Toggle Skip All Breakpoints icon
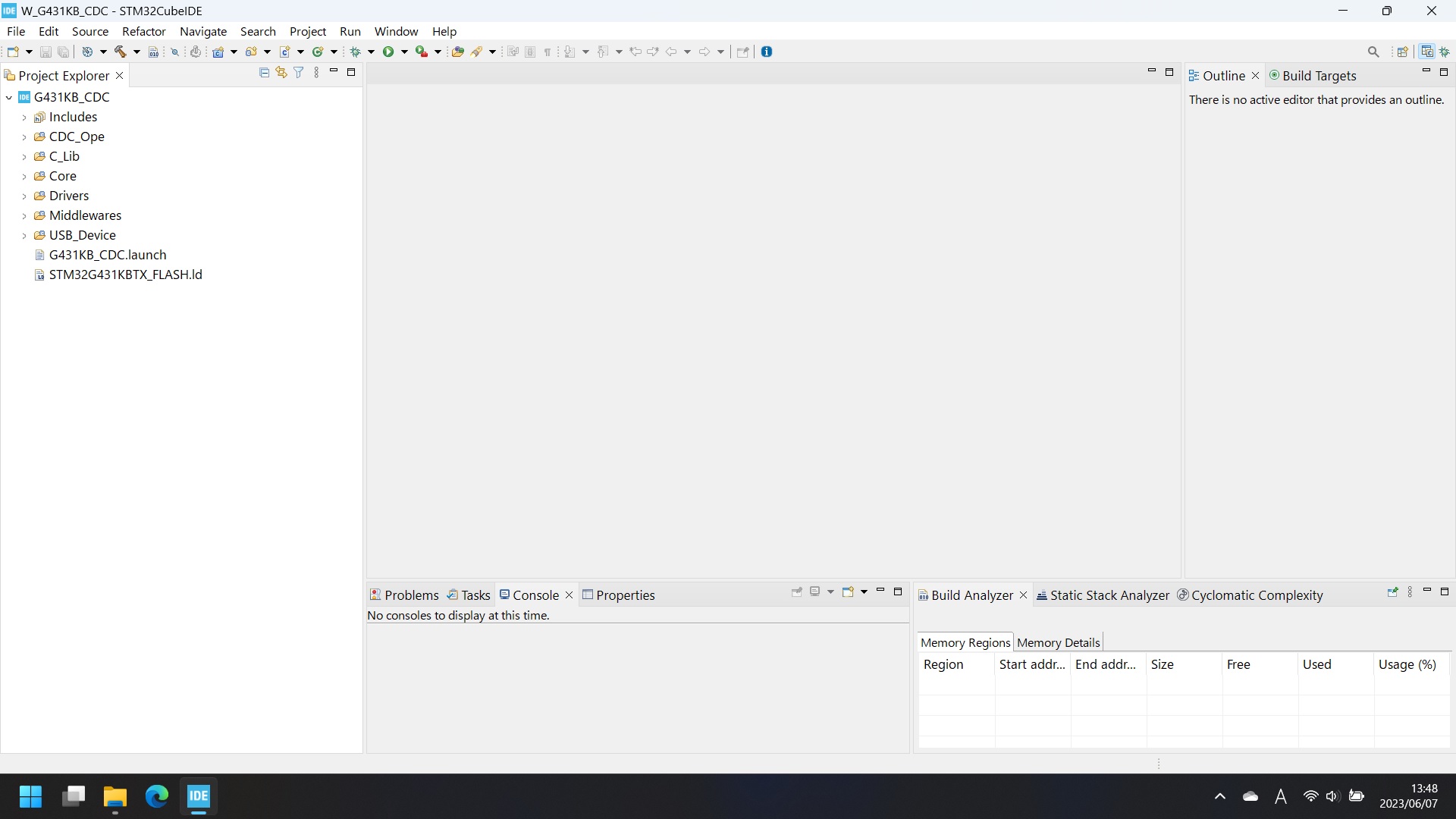 point(174,52)
